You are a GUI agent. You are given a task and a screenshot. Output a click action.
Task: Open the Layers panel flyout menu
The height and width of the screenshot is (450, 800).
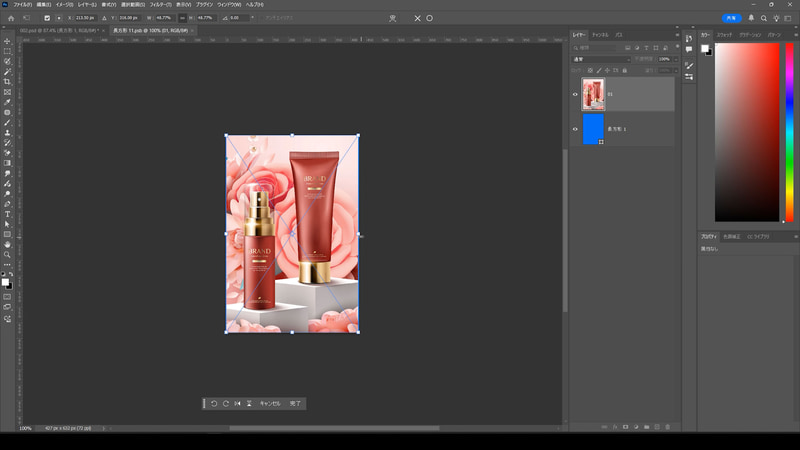[677, 35]
